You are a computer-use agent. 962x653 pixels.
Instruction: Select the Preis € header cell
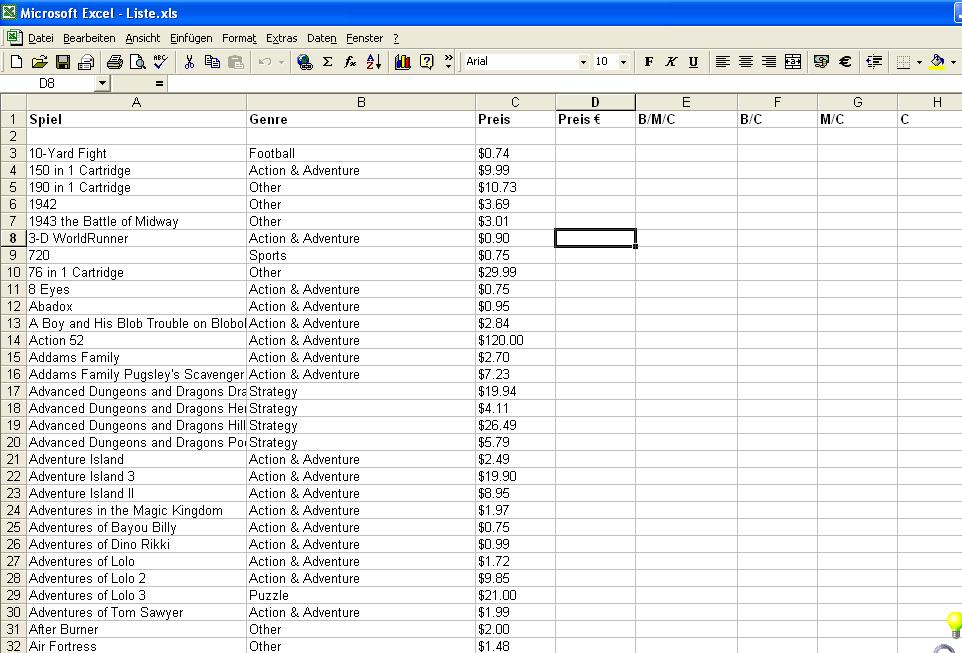(x=595, y=119)
